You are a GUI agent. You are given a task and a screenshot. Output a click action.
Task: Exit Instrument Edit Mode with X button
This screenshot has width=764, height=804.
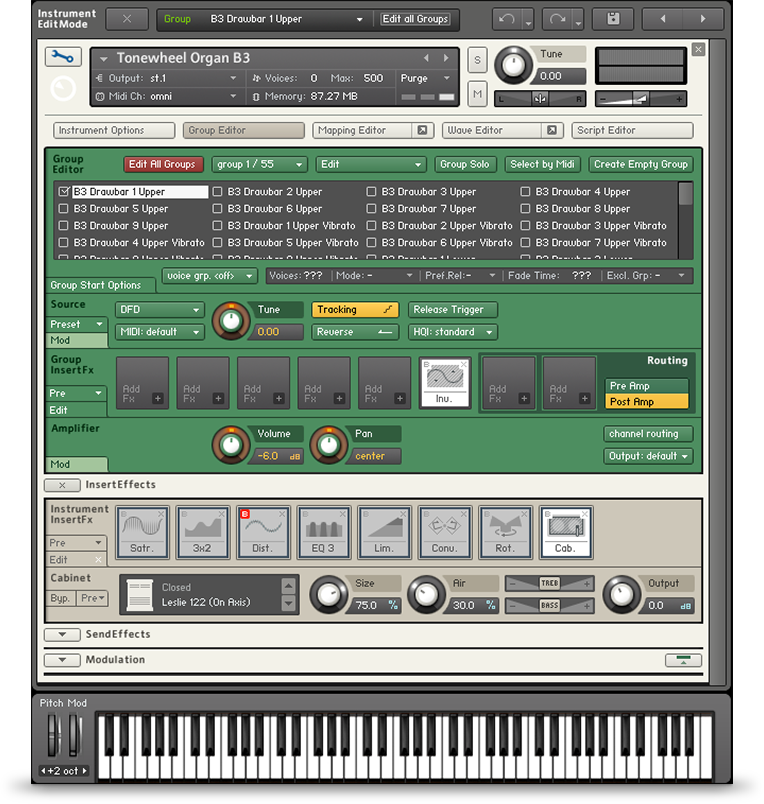[x=127, y=19]
